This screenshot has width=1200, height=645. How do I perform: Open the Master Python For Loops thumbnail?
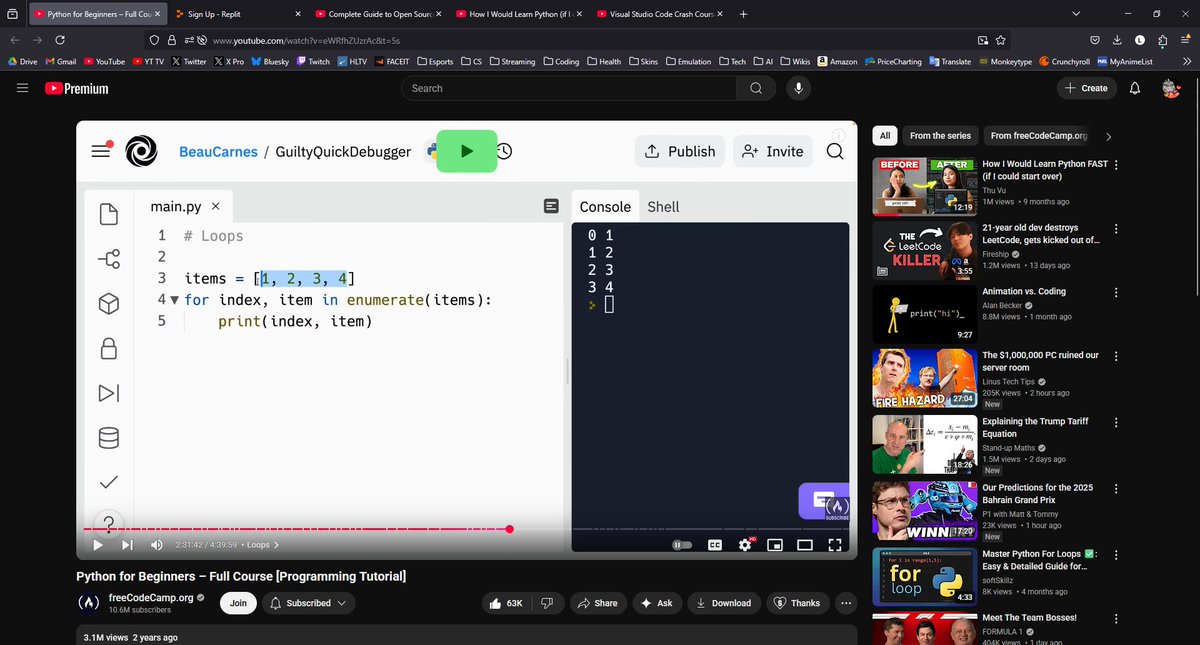[924, 576]
